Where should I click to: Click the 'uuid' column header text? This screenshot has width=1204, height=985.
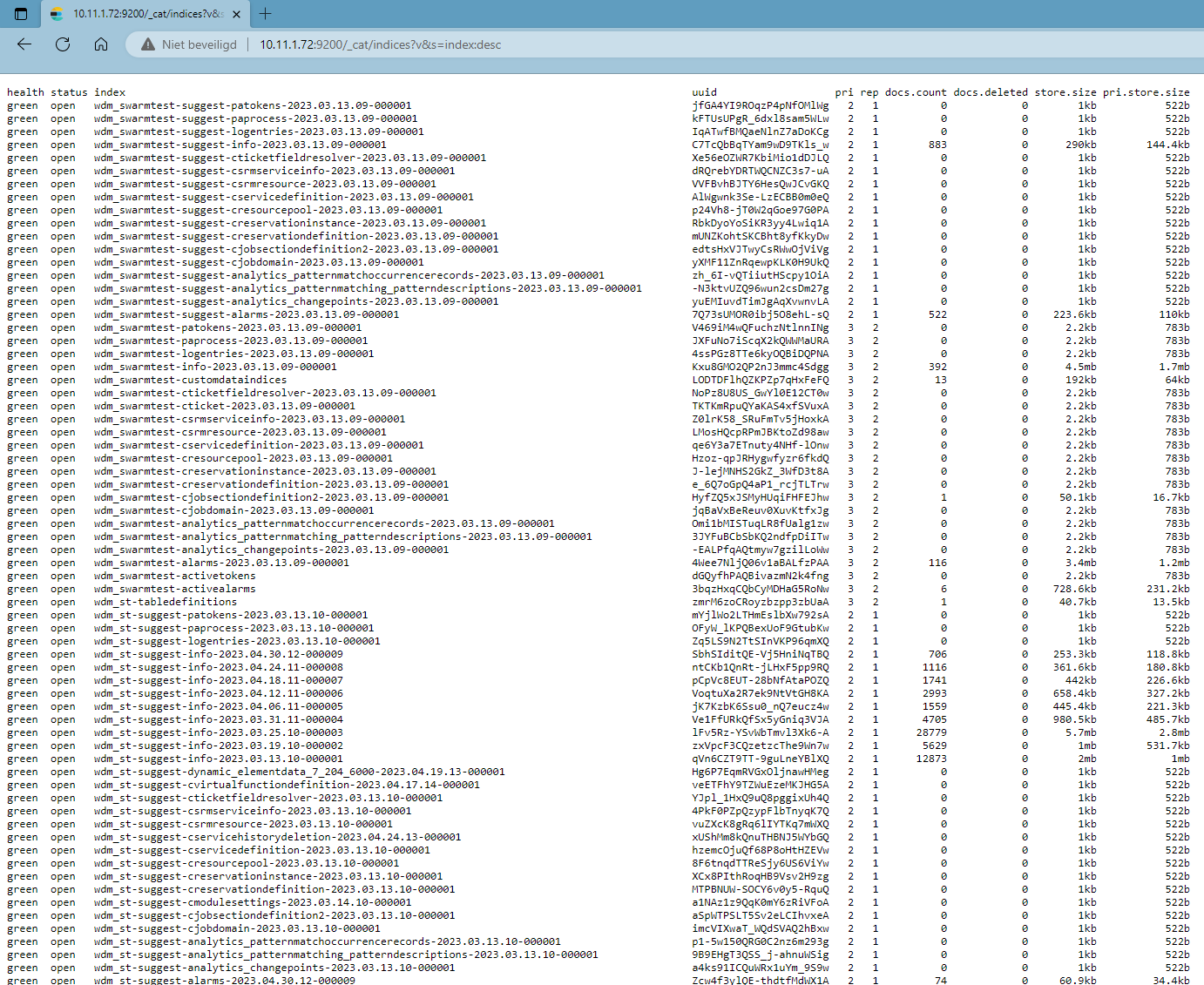(x=704, y=92)
